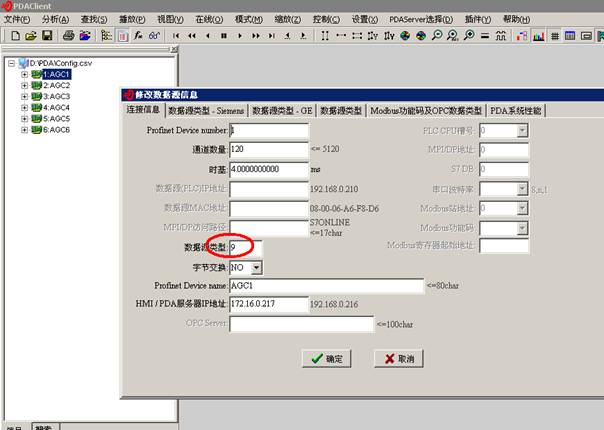Click the Save disk toolbar icon
This screenshot has width=604, height=430.
click(46, 36)
